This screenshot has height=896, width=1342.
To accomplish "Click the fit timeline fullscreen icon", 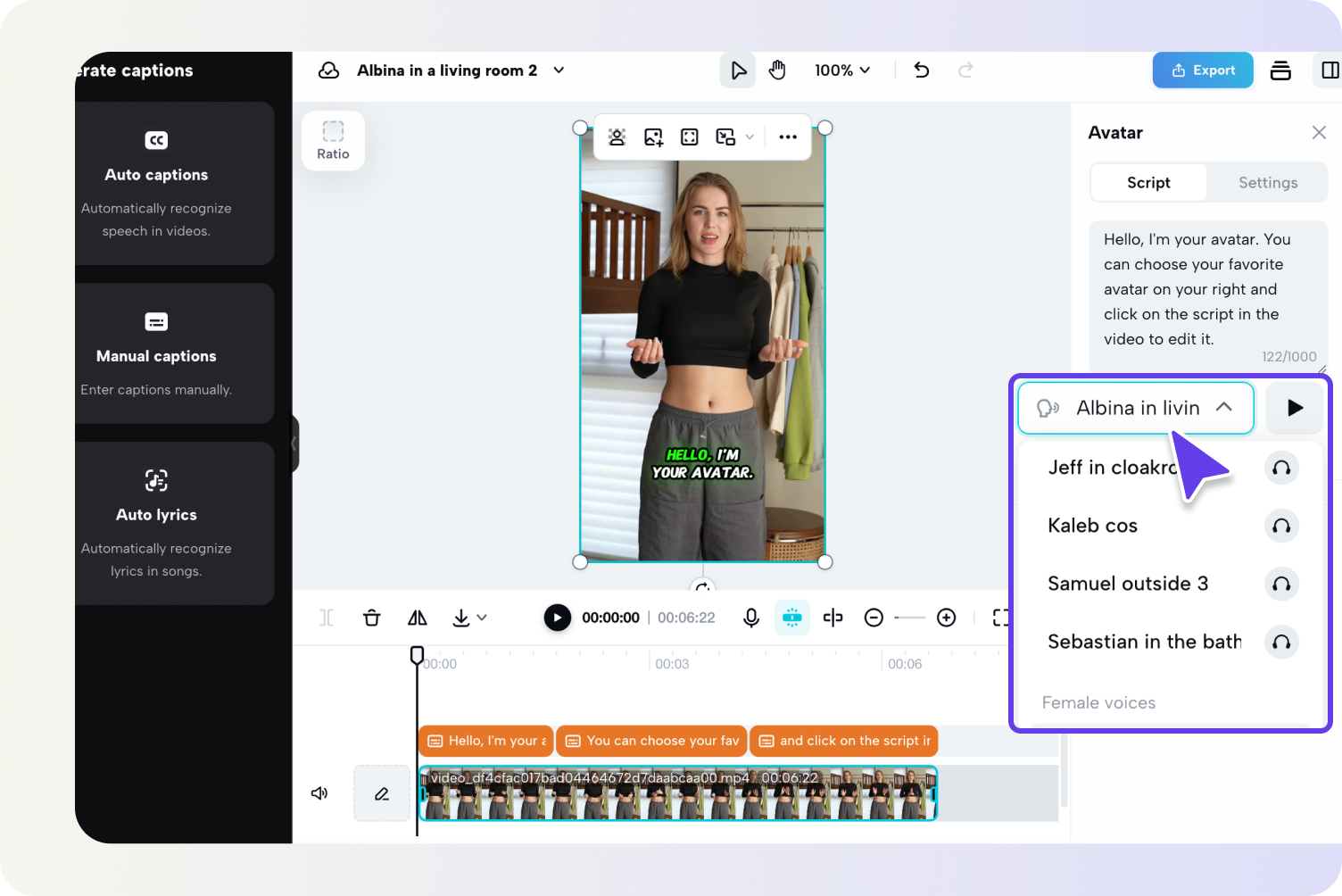I will click(x=1001, y=618).
